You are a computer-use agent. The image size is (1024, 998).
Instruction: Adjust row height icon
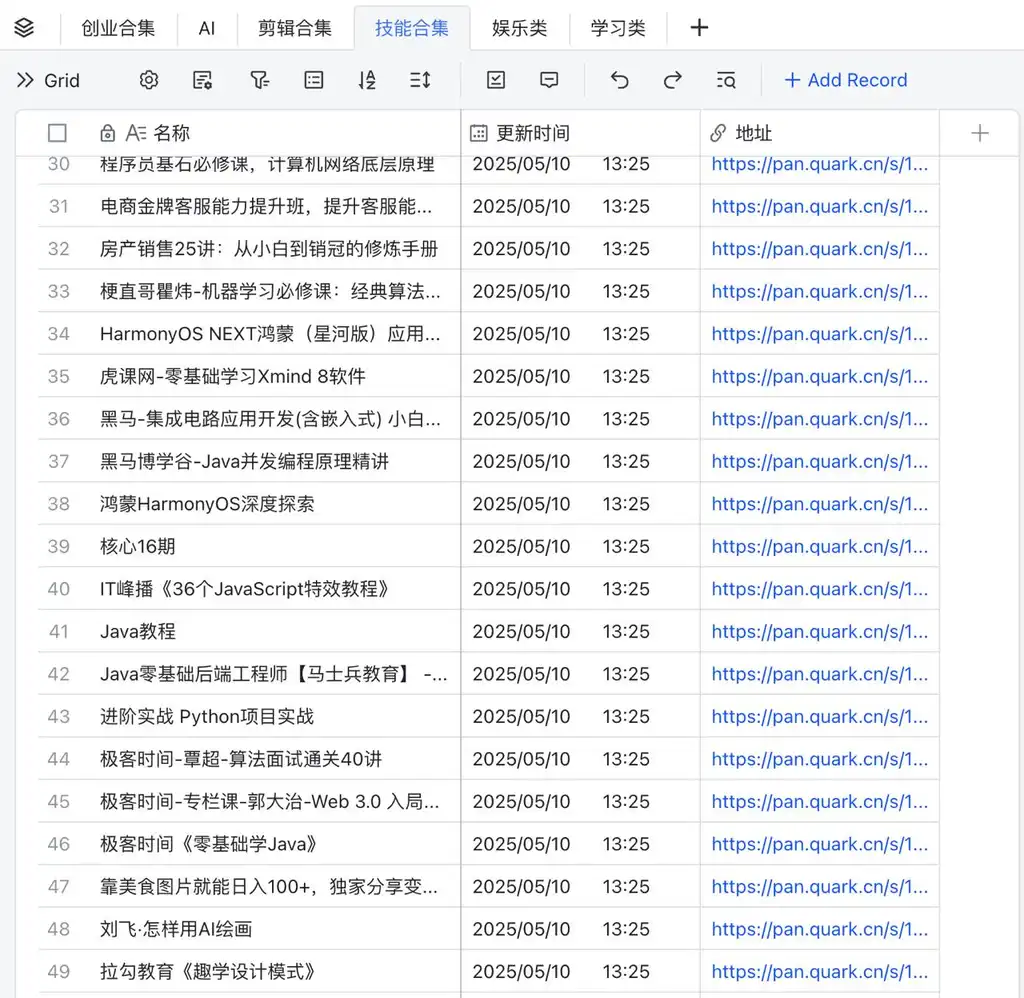coord(420,80)
